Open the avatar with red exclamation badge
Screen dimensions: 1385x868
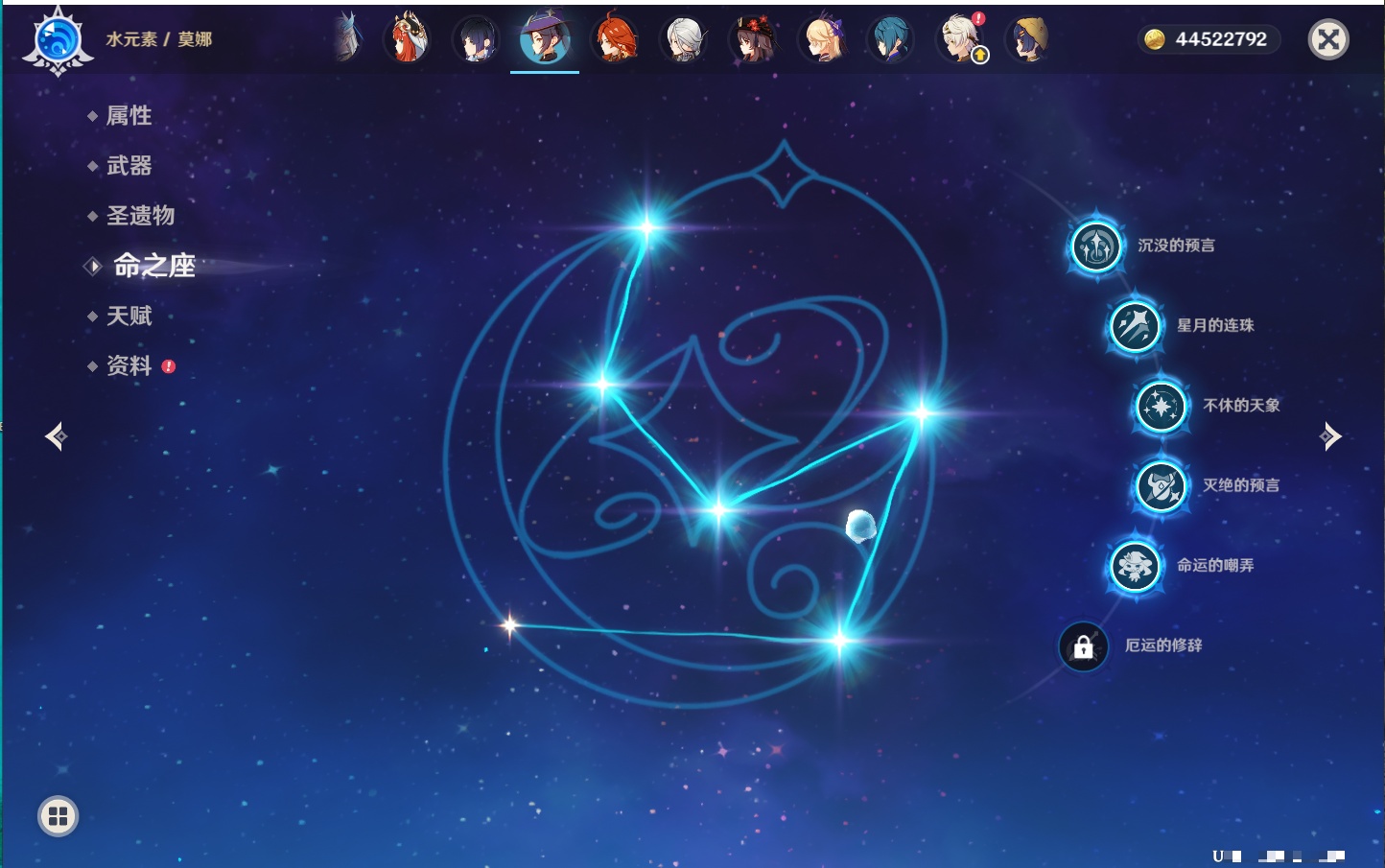pyautogui.click(x=960, y=38)
